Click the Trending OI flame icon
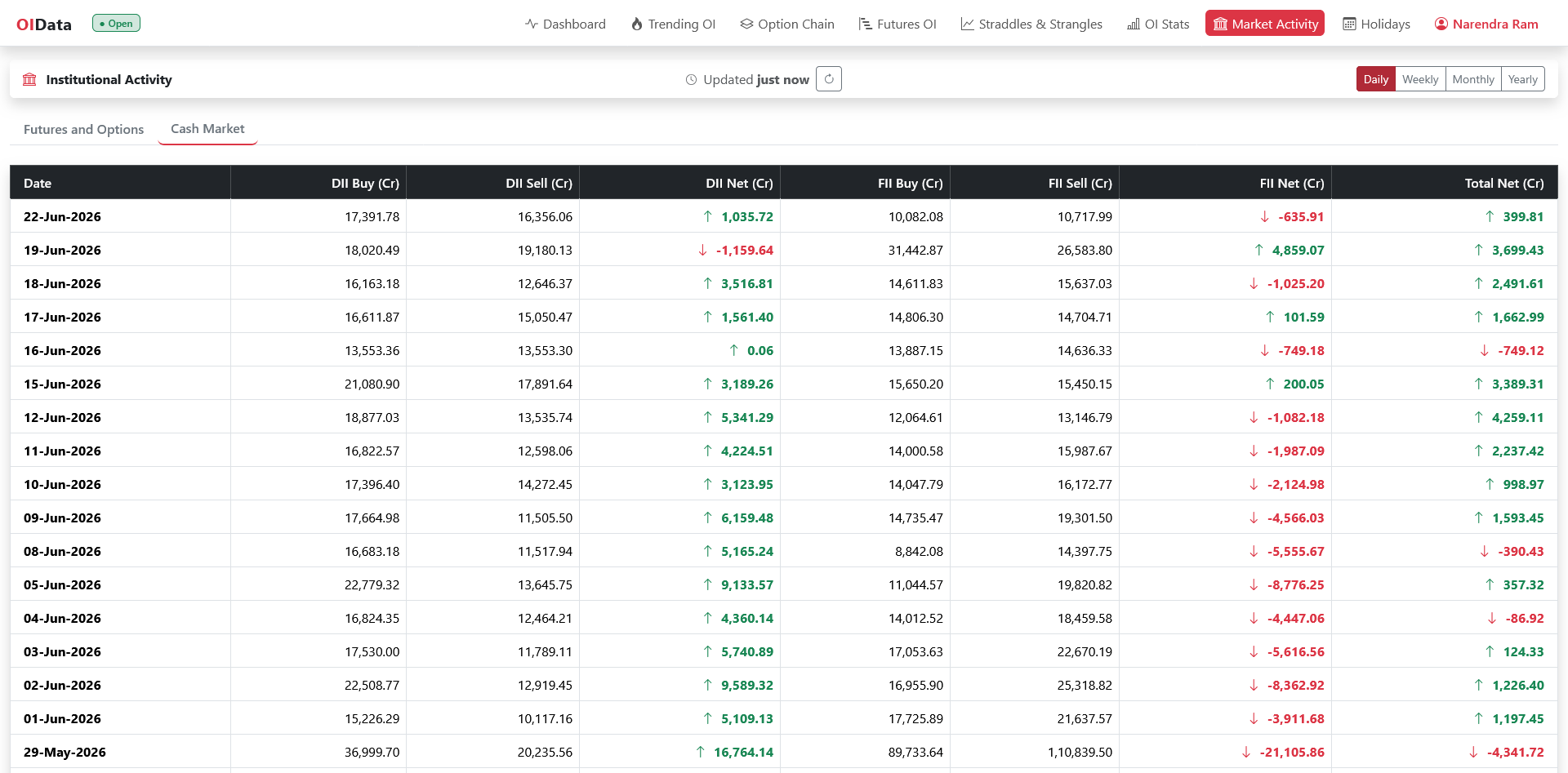Viewport: 1568px width, 773px height. [x=637, y=24]
